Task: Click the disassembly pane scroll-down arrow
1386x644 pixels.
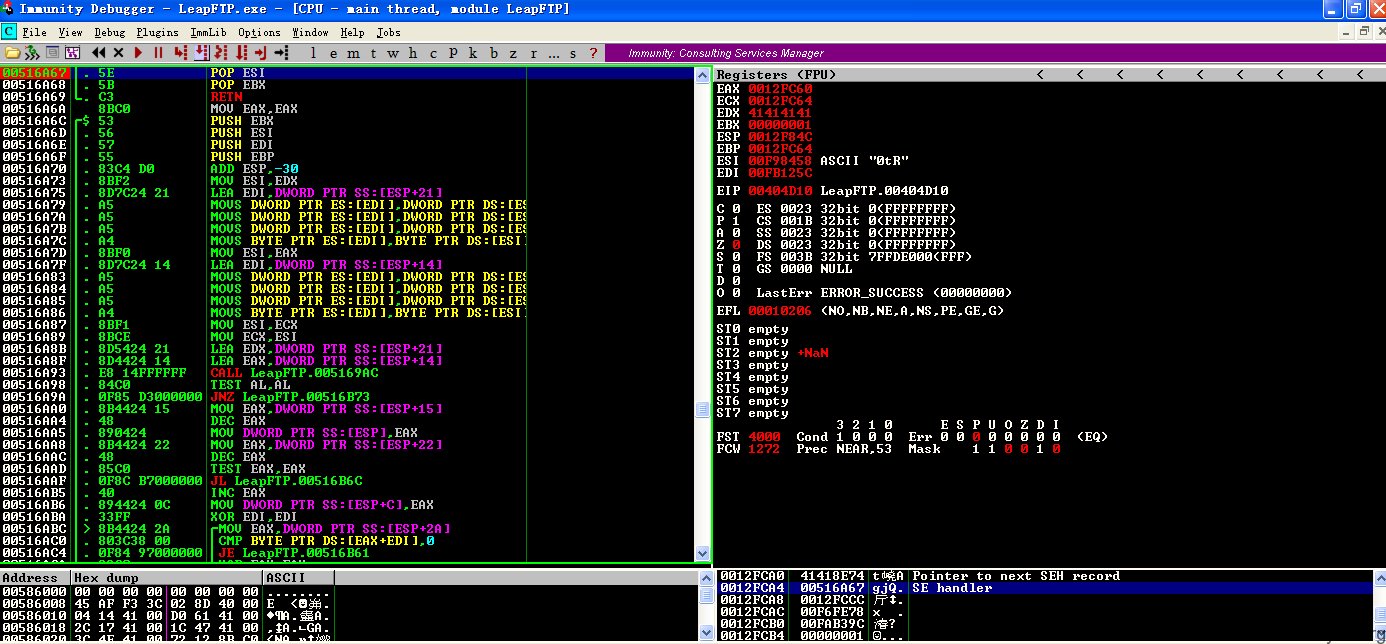Action: click(703, 553)
